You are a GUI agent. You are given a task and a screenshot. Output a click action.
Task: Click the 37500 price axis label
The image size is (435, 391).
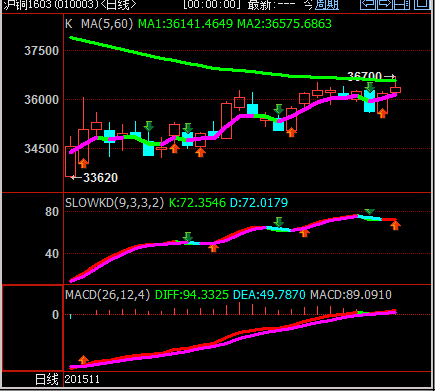pos(41,51)
